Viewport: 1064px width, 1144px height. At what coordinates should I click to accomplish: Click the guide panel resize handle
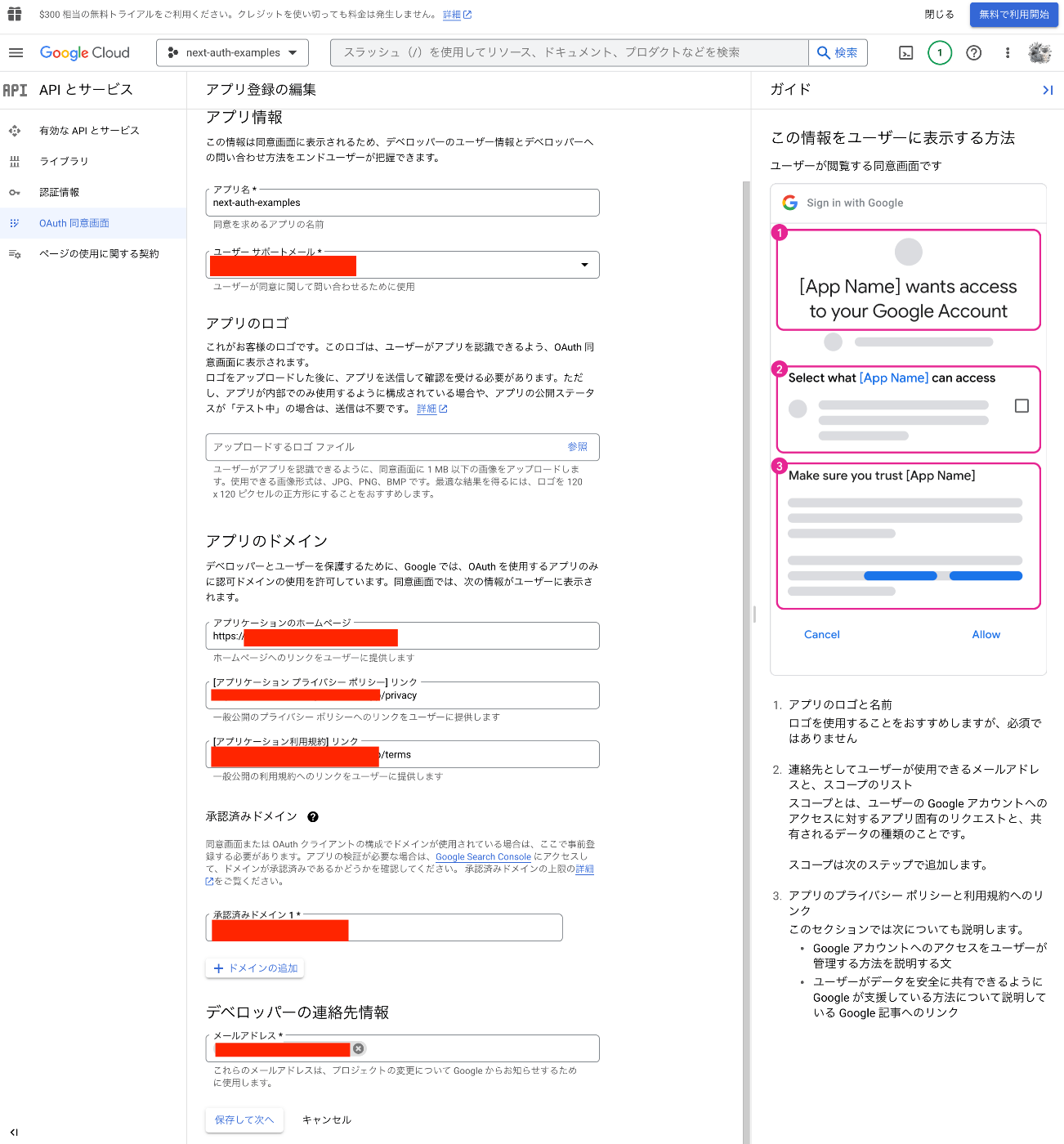point(754,614)
